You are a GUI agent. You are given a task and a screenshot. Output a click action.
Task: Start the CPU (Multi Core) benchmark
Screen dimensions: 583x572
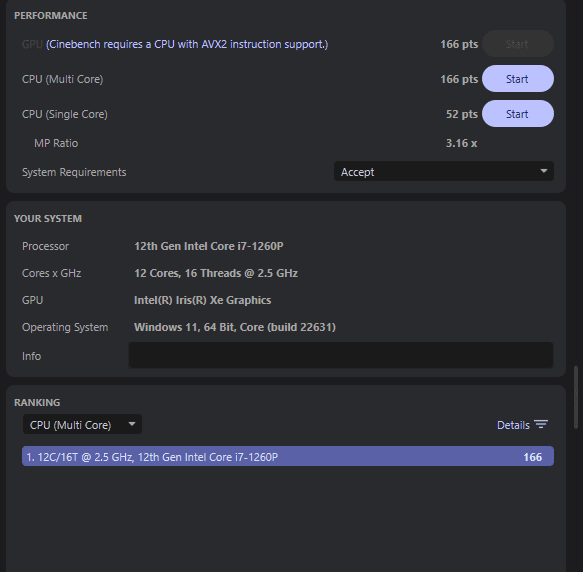(518, 79)
